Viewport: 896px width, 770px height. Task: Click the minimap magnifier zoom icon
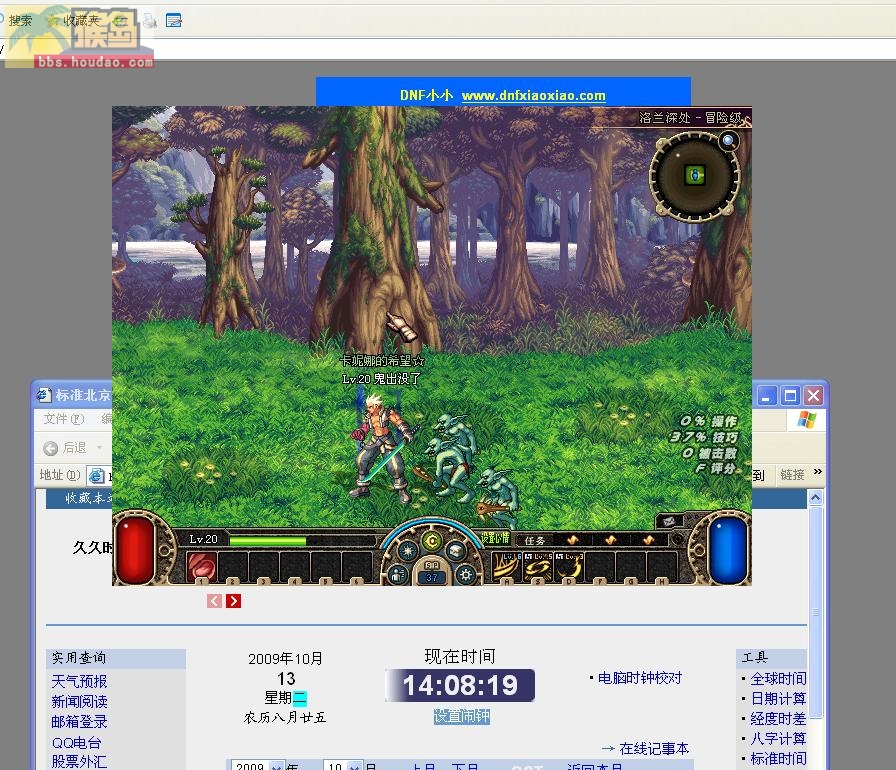(x=729, y=140)
